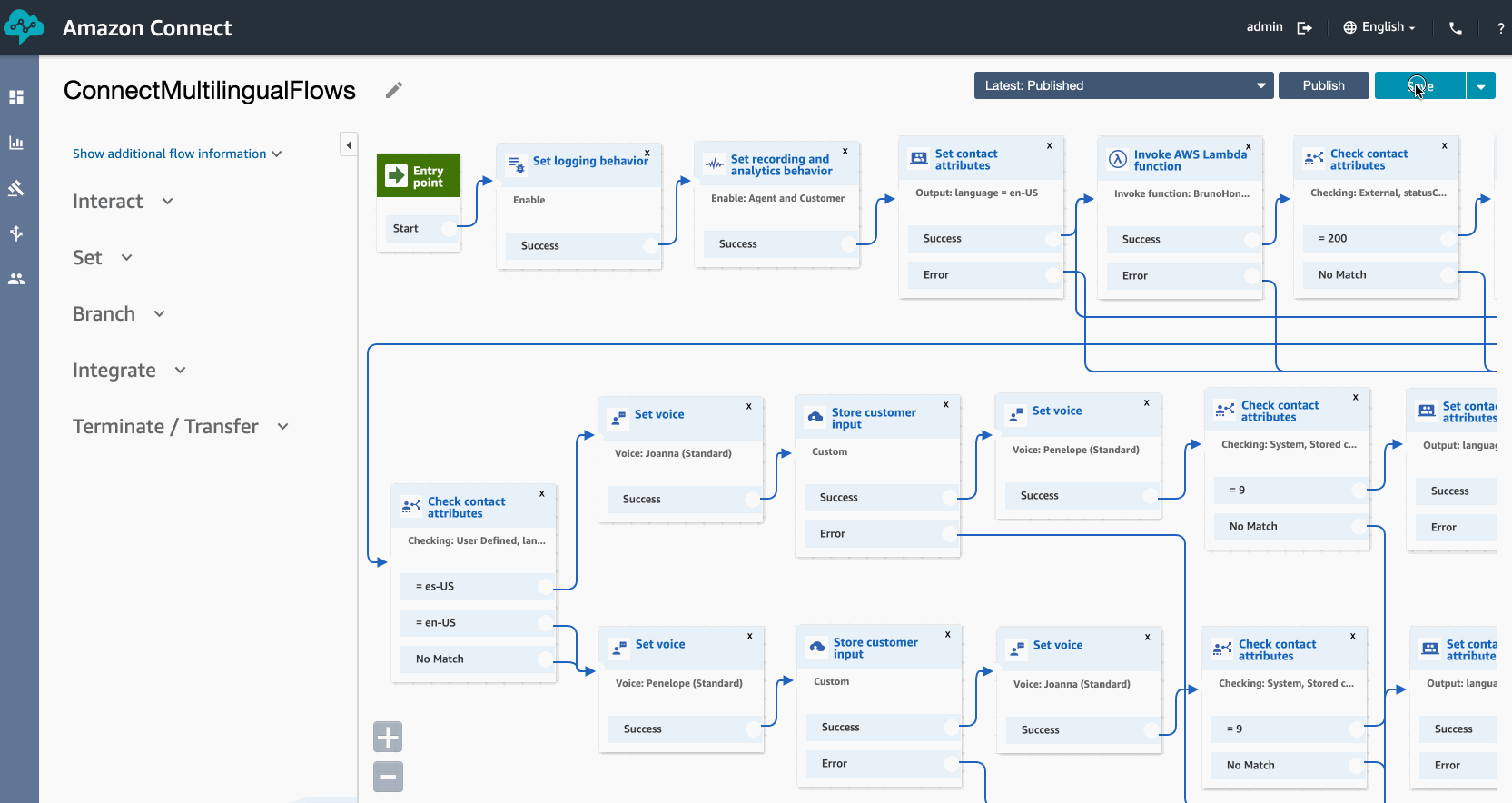Click Set logging behavior block title
The height and width of the screenshot is (803, 1512).
point(590,161)
